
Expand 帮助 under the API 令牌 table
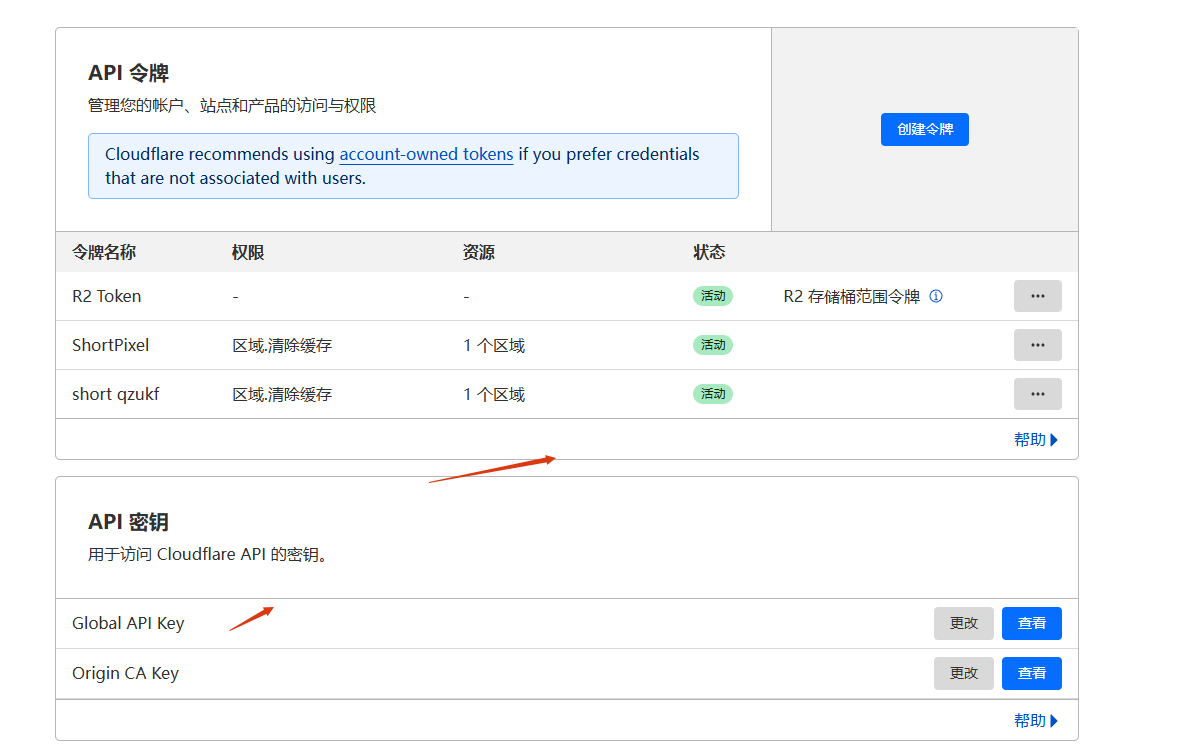pyautogui.click(x=1035, y=440)
